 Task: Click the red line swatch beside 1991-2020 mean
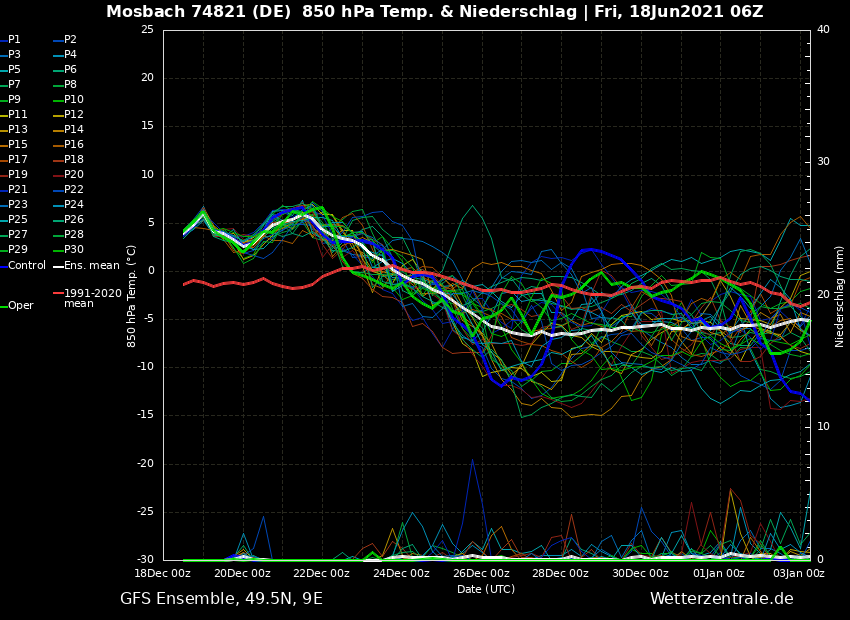pyautogui.click(x=58, y=294)
